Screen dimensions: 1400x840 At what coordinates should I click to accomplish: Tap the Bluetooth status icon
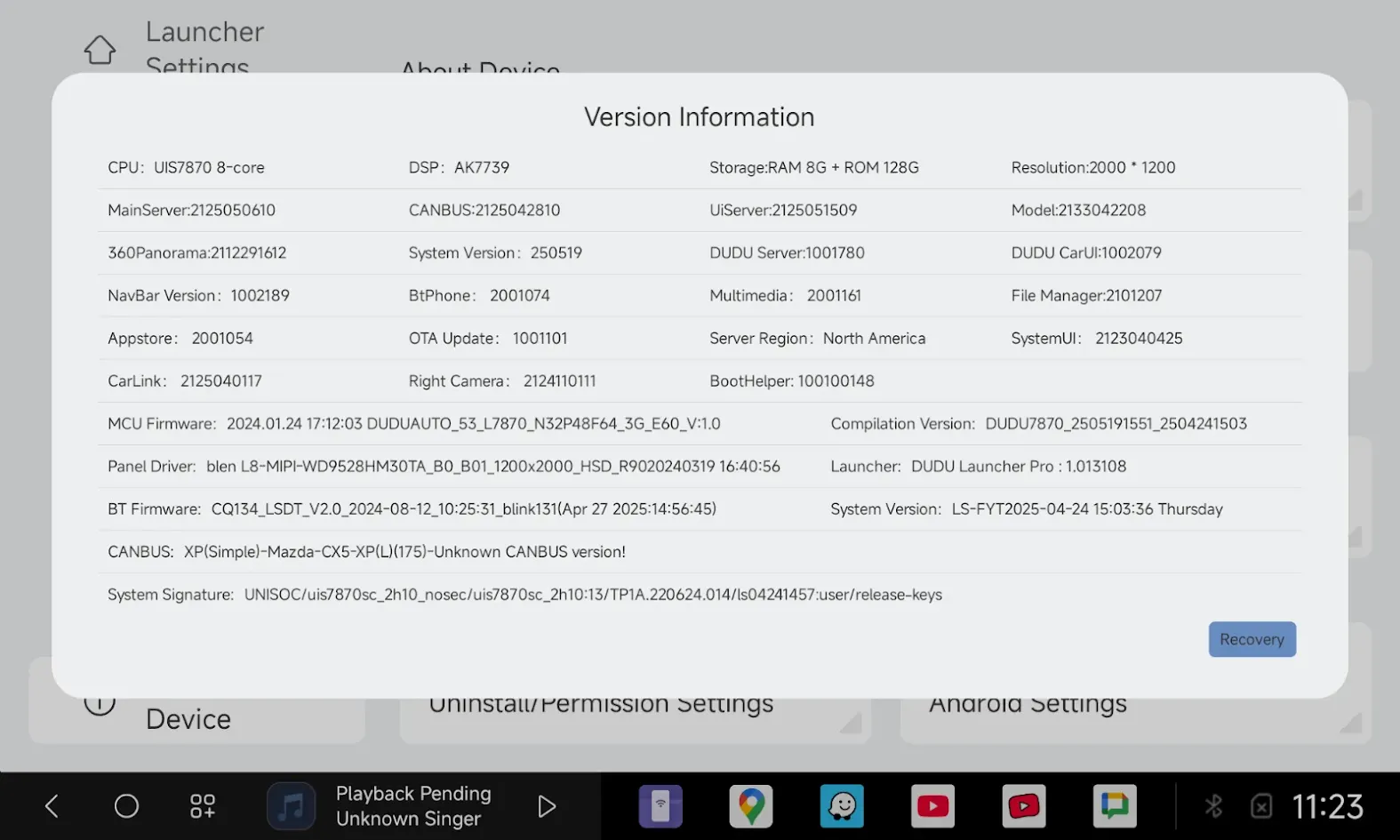[x=1213, y=806]
